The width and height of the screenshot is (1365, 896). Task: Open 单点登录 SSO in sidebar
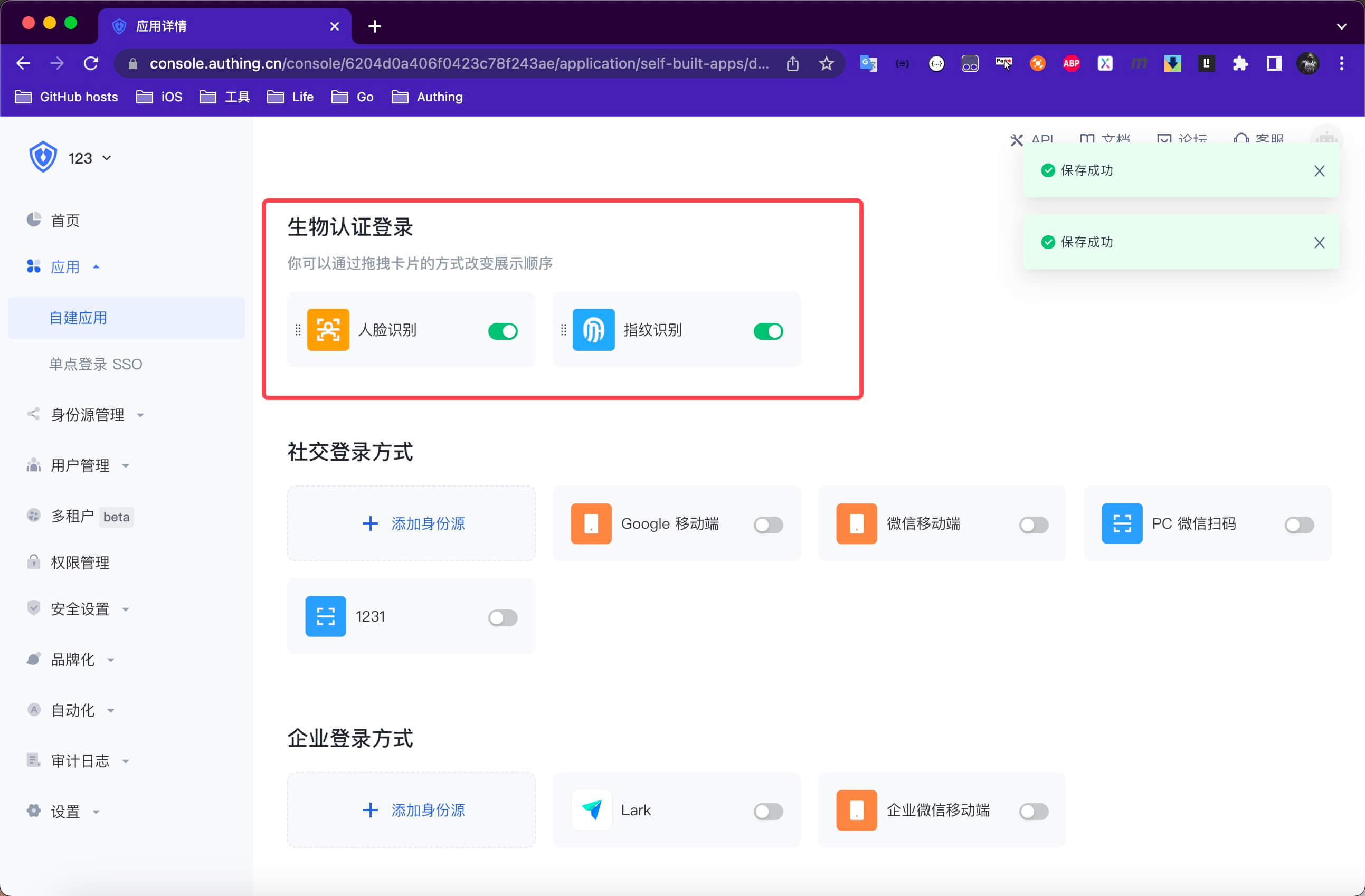pyautogui.click(x=95, y=364)
